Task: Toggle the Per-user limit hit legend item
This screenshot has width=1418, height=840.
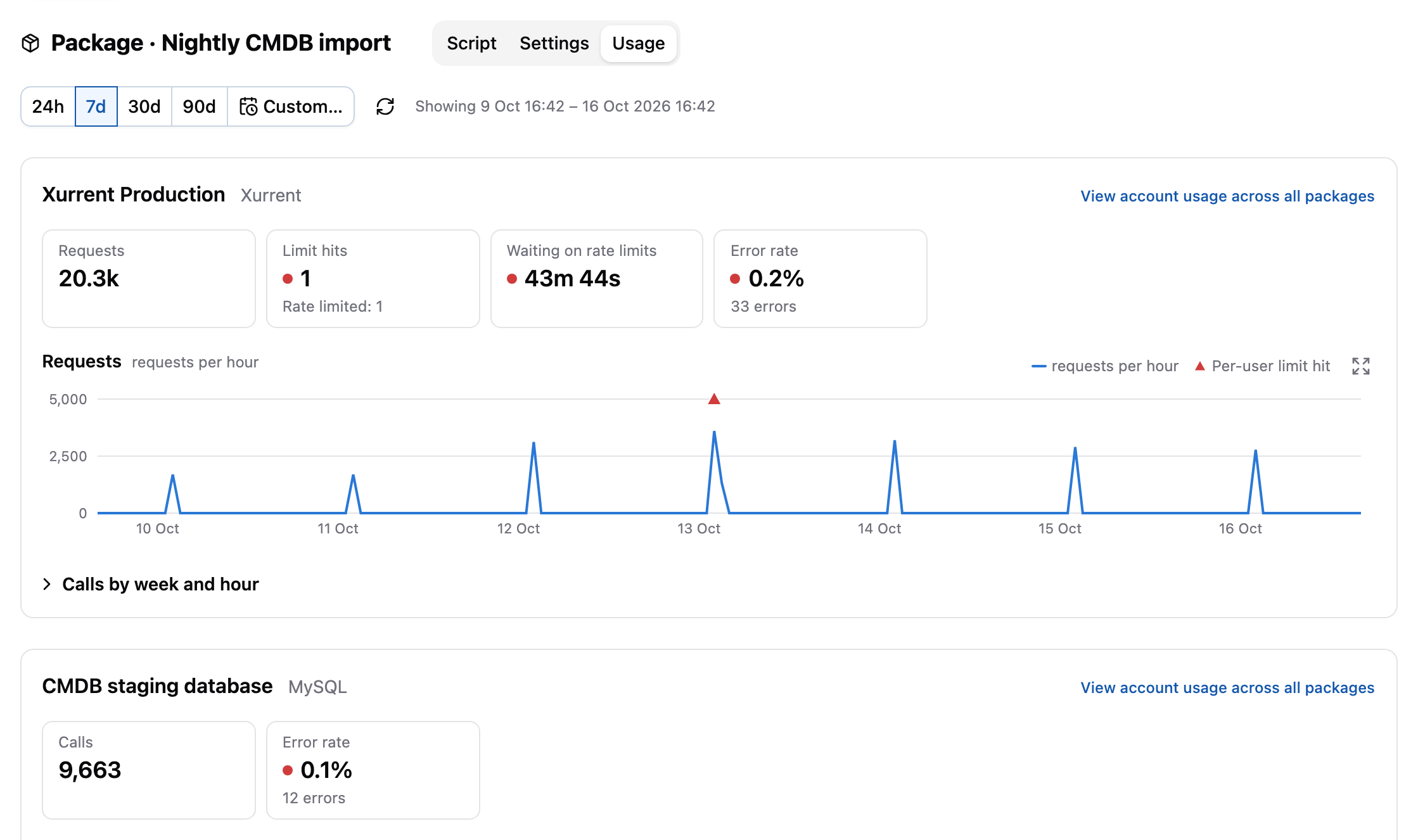Action: 1262,366
